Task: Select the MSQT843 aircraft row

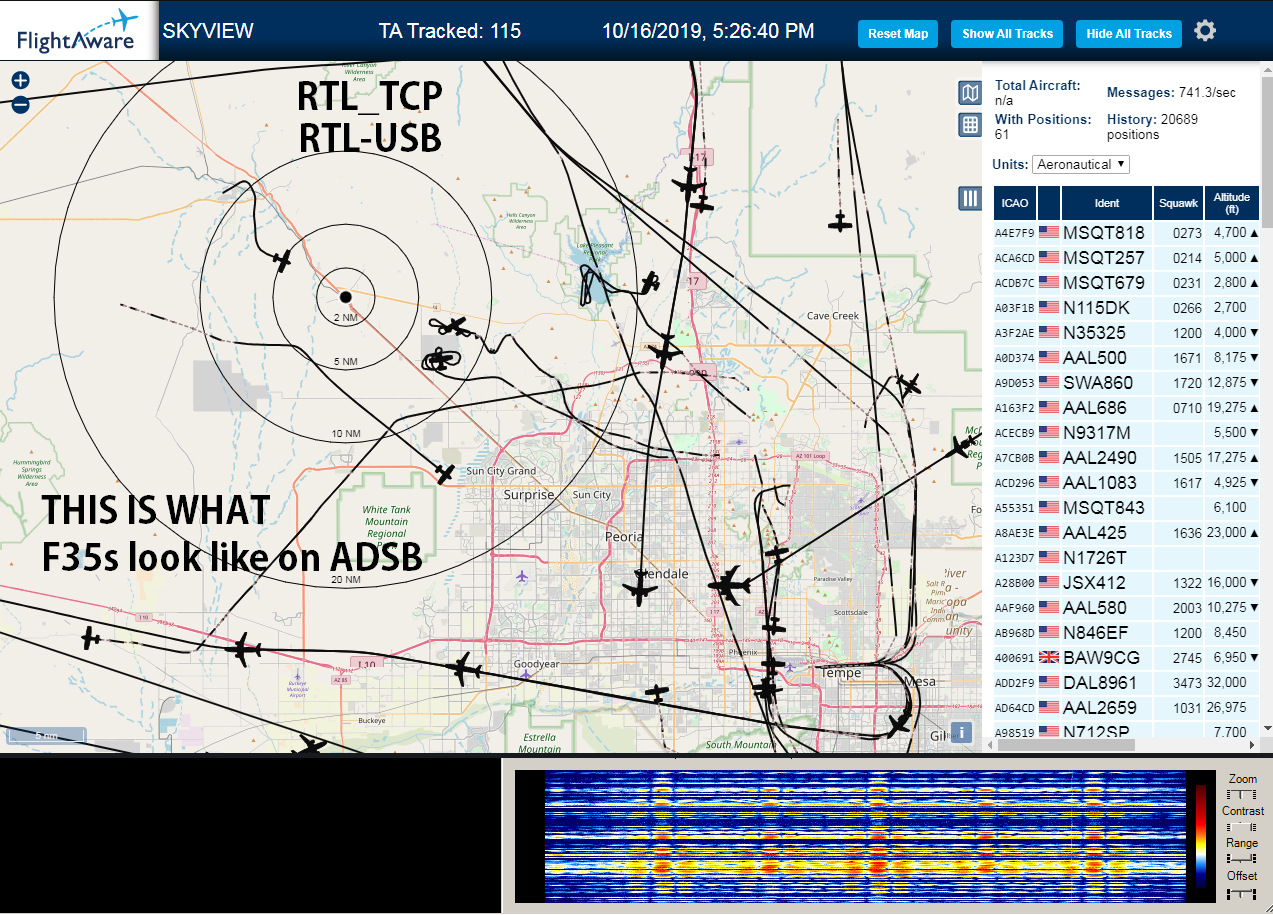Action: click(x=1126, y=508)
